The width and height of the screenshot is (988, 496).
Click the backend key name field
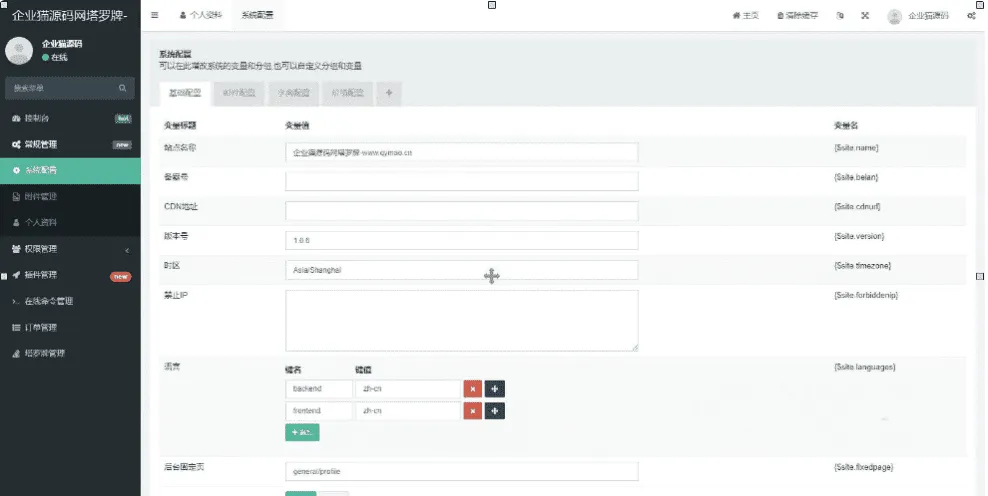tap(319, 389)
